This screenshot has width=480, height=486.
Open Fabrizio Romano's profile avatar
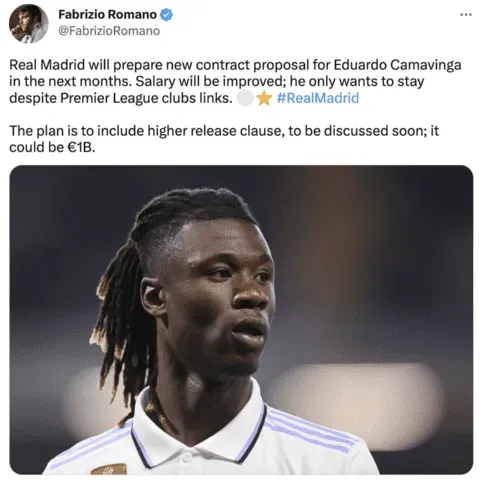tap(28, 24)
